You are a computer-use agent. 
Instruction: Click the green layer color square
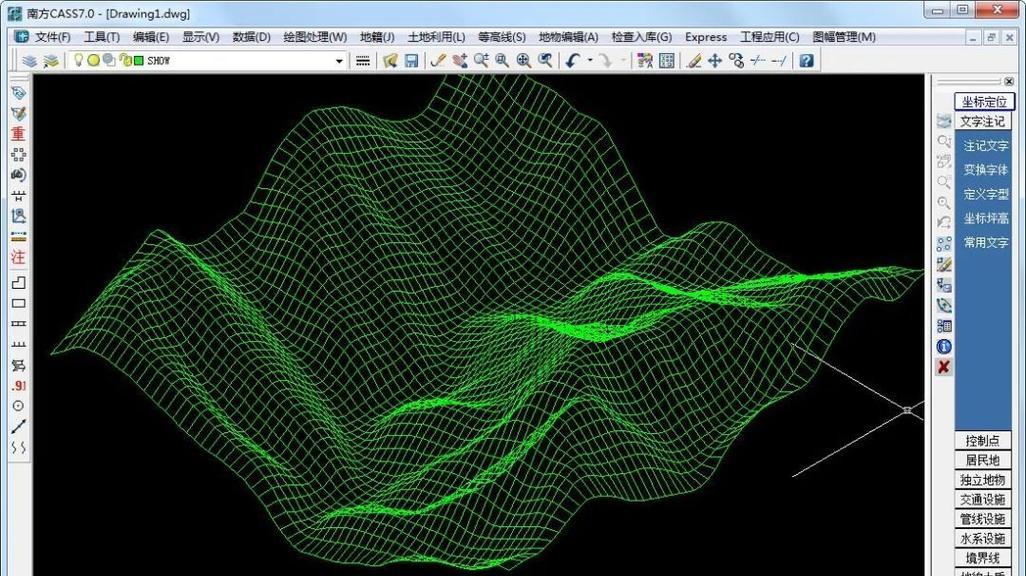(139, 61)
